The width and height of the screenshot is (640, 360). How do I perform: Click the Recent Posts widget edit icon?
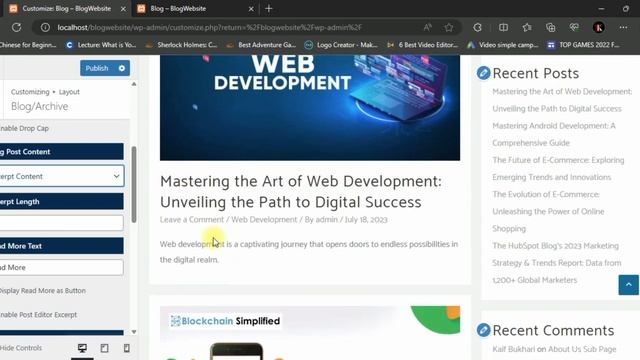(x=483, y=73)
